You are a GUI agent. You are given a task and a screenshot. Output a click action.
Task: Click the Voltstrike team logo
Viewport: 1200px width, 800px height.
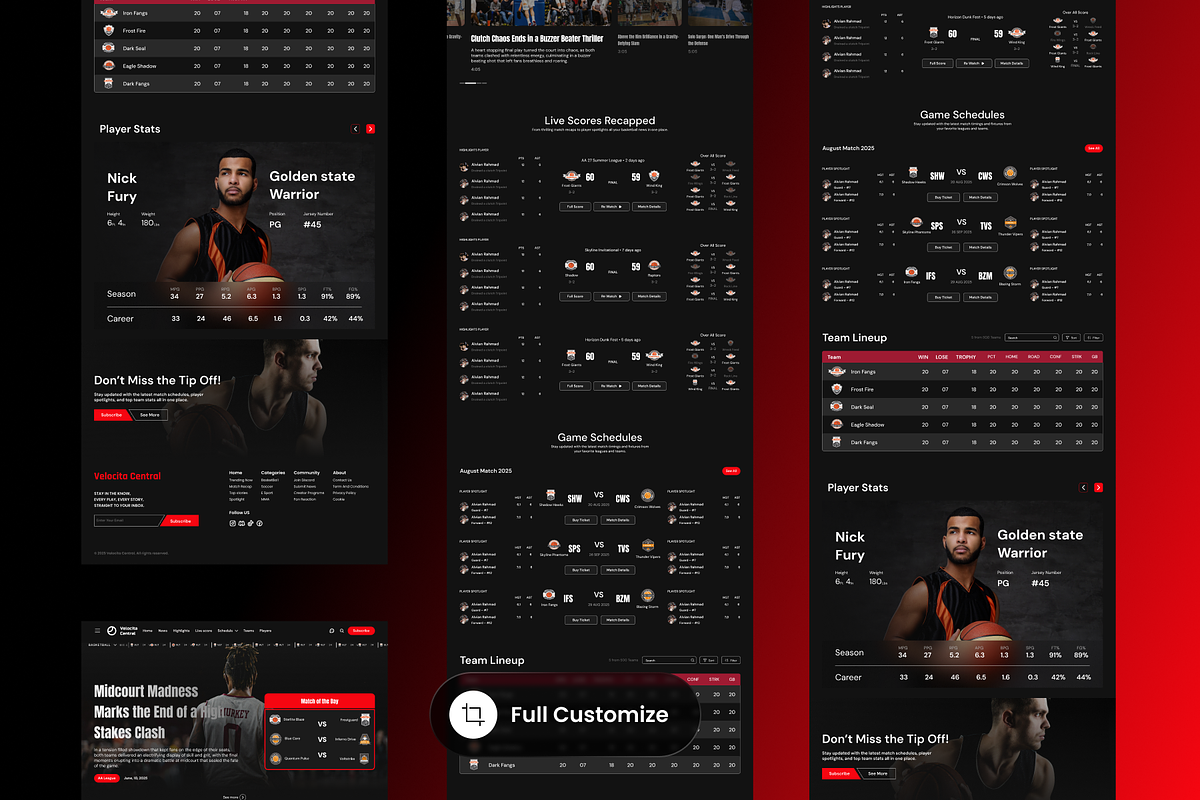pos(364,759)
